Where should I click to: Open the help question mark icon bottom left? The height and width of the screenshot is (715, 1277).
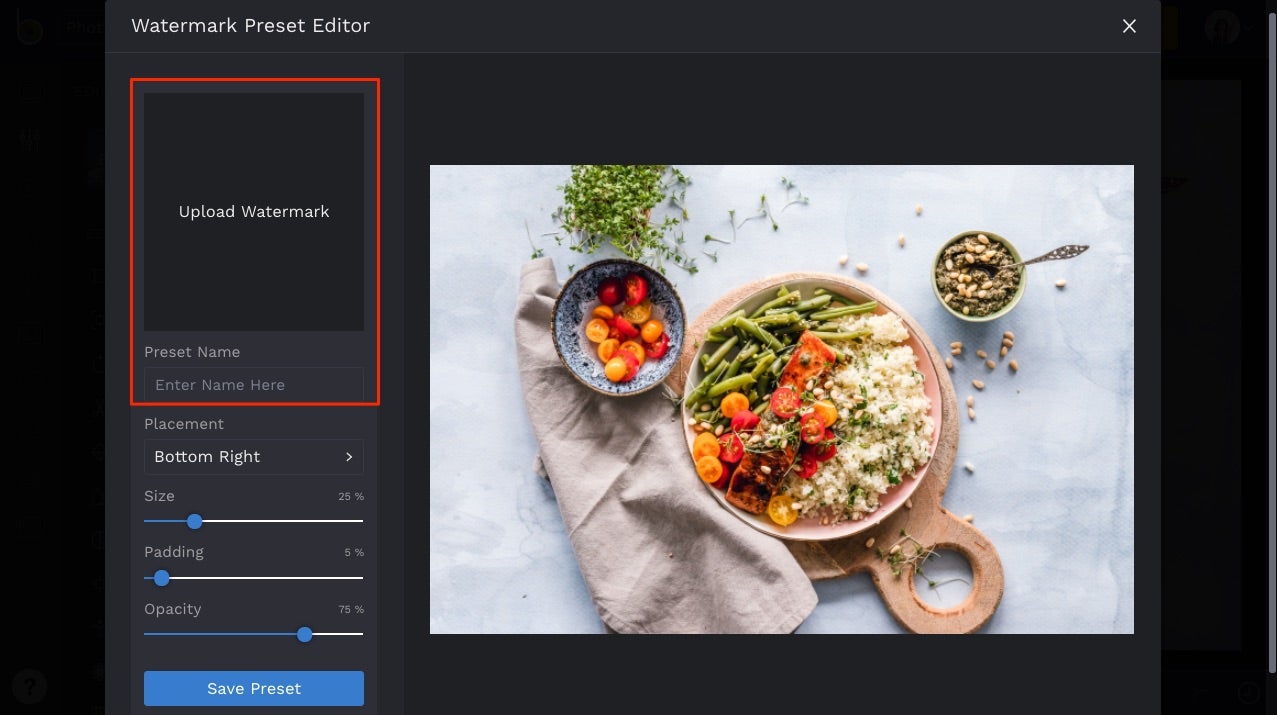[29, 687]
